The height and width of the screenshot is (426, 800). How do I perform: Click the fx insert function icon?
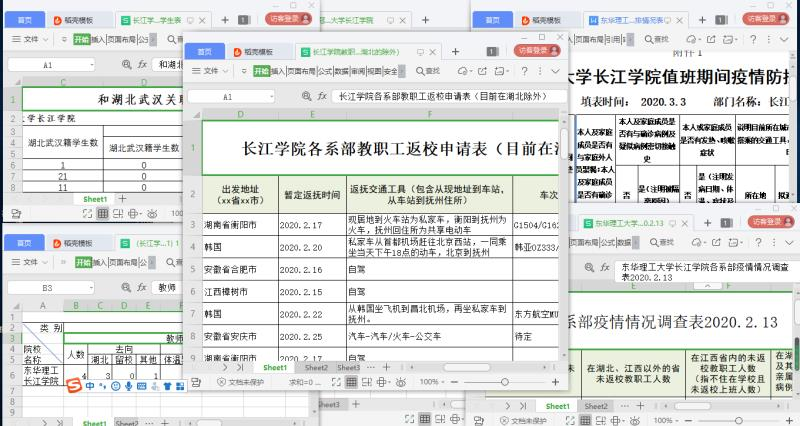(x=321, y=97)
